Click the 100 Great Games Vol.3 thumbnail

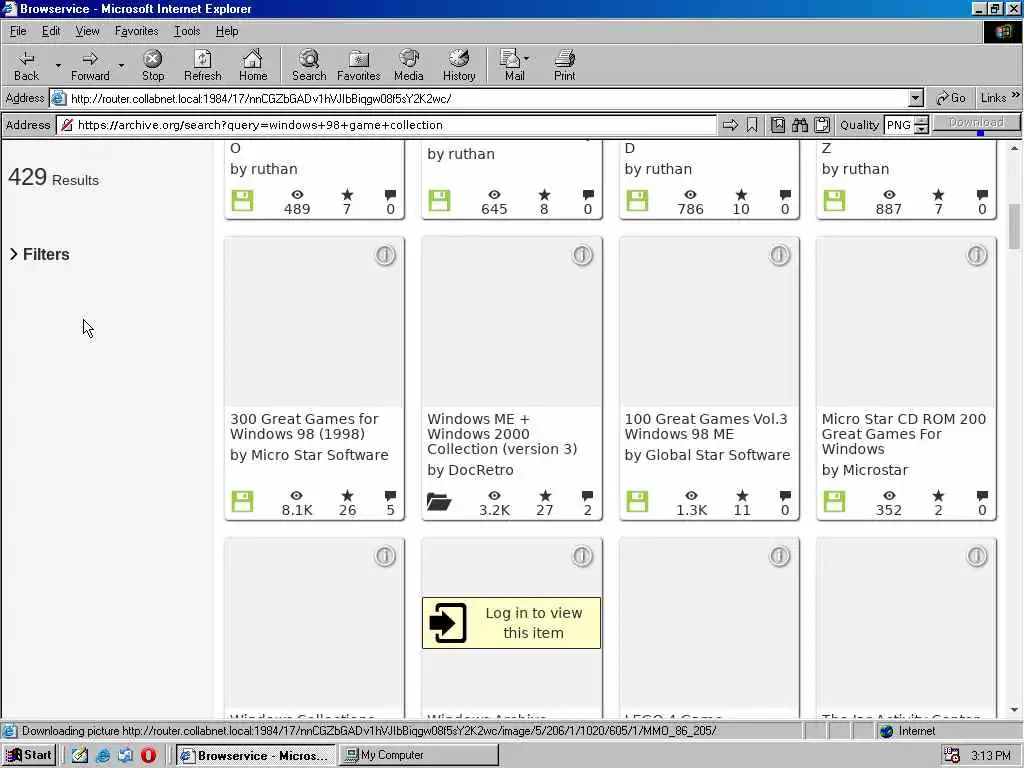(709, 322)
